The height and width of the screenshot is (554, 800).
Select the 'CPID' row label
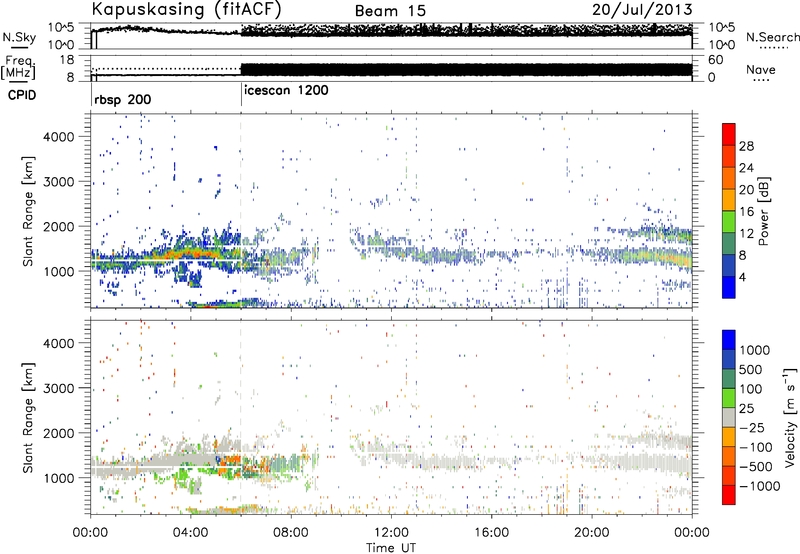[22, 95]
